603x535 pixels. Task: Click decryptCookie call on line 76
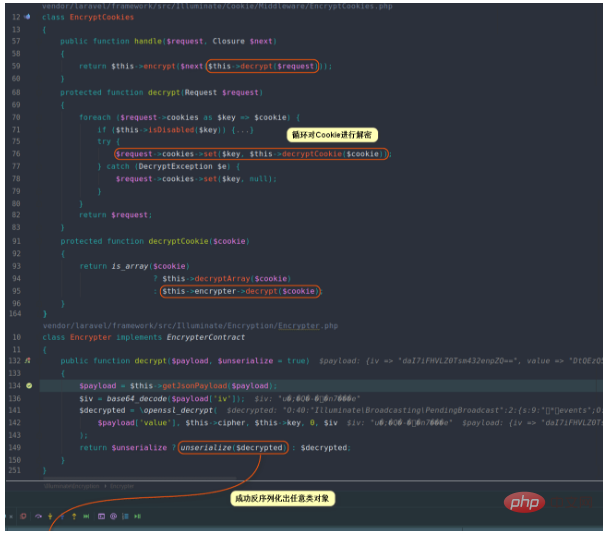click(312, 154)
